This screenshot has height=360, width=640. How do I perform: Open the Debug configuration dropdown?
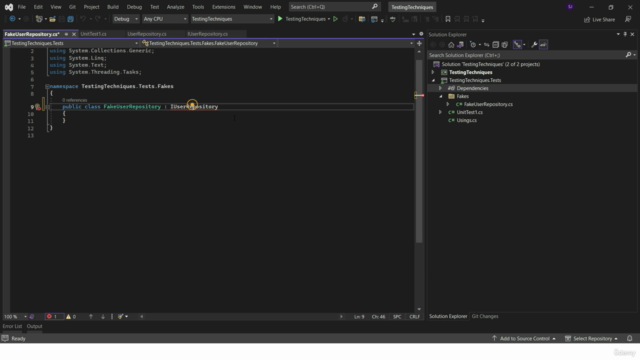pyautogui.click(x=125, y=19)
